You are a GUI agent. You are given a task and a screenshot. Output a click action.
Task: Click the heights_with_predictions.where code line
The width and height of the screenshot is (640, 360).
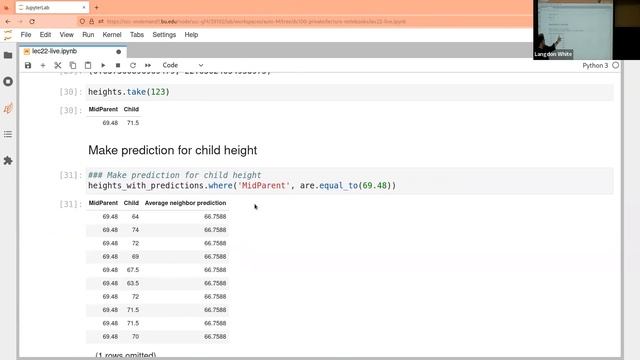point(242,186)
